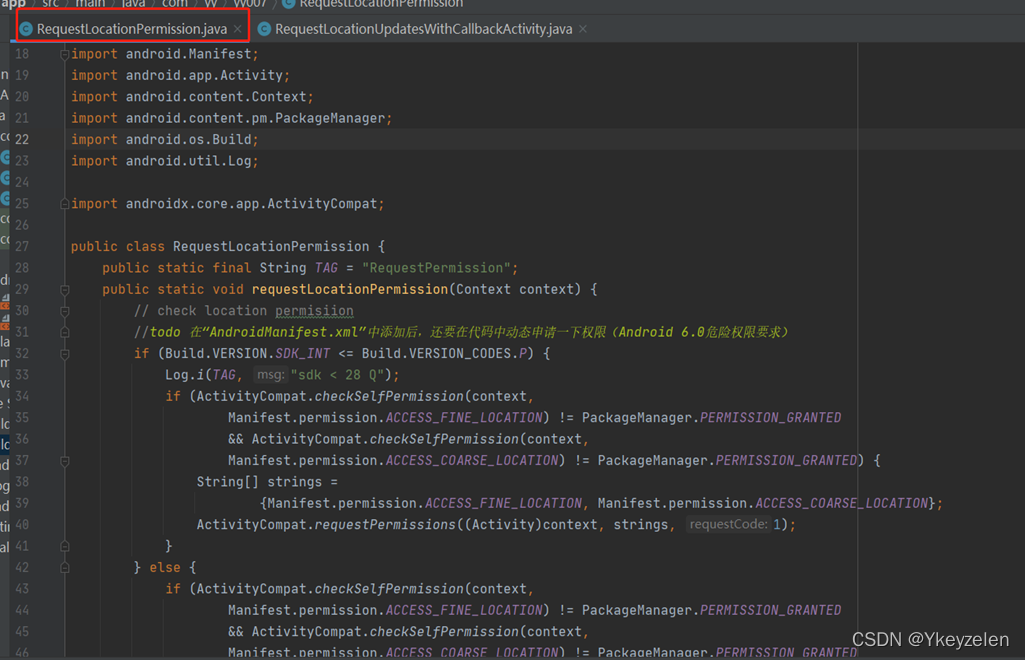Click method name requestLocationPermission on line 29
The width and height of the screenshot is (1025, 660).
350,289
